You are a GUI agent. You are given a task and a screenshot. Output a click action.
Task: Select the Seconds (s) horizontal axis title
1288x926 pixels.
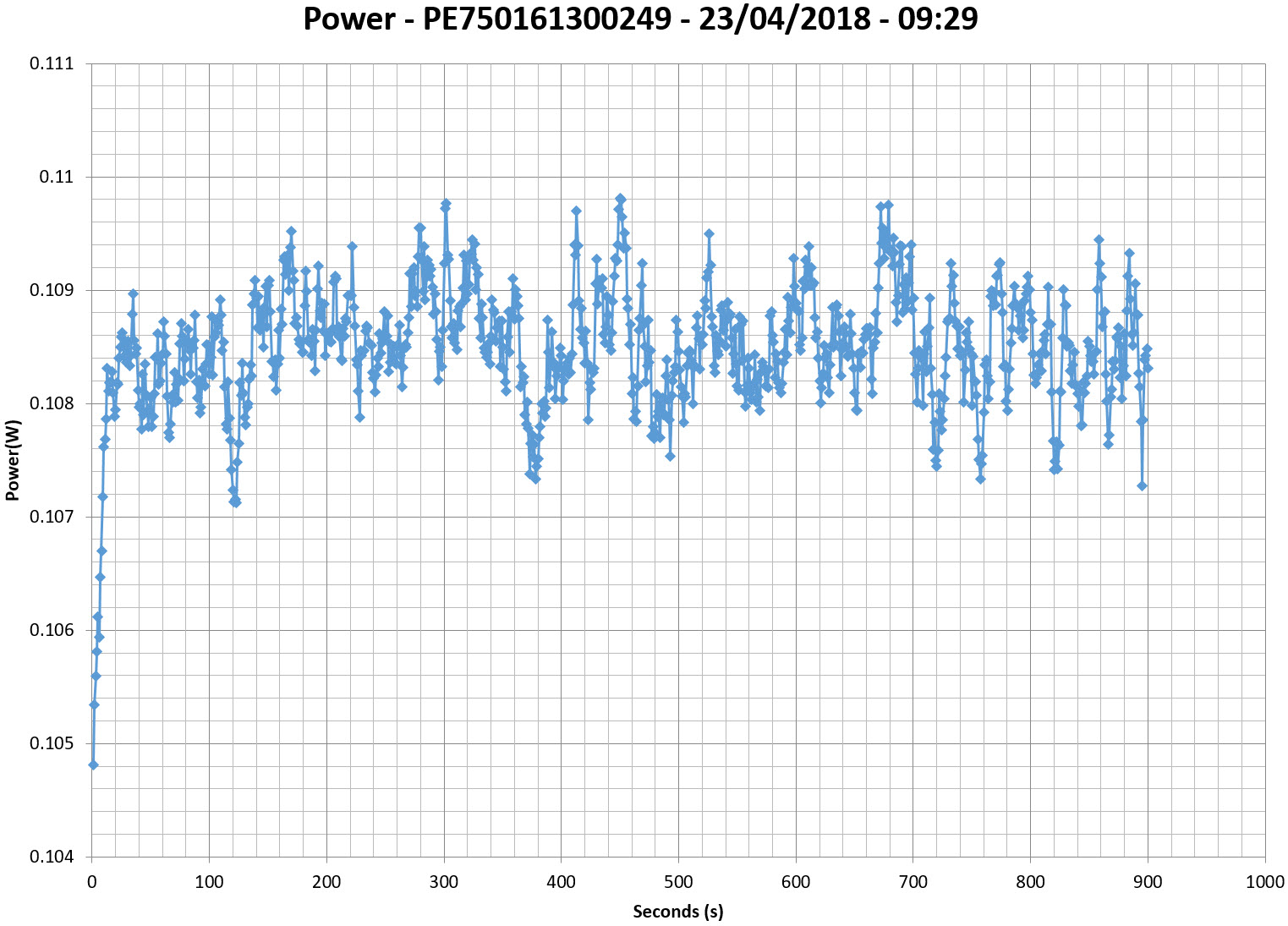tap(678, 911)
